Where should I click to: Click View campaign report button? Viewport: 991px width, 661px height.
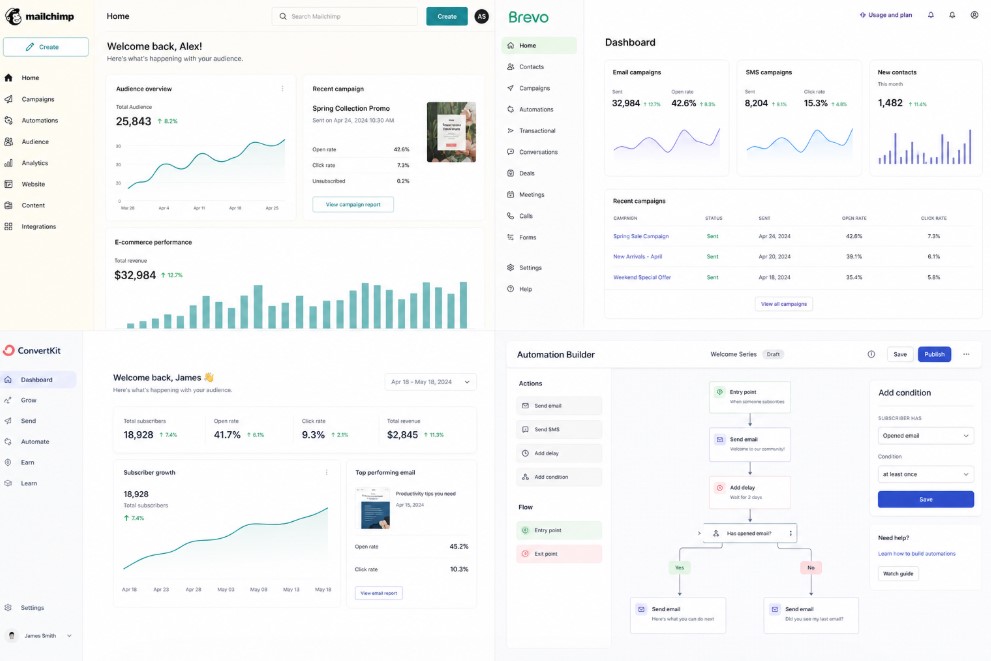[353, 205]
